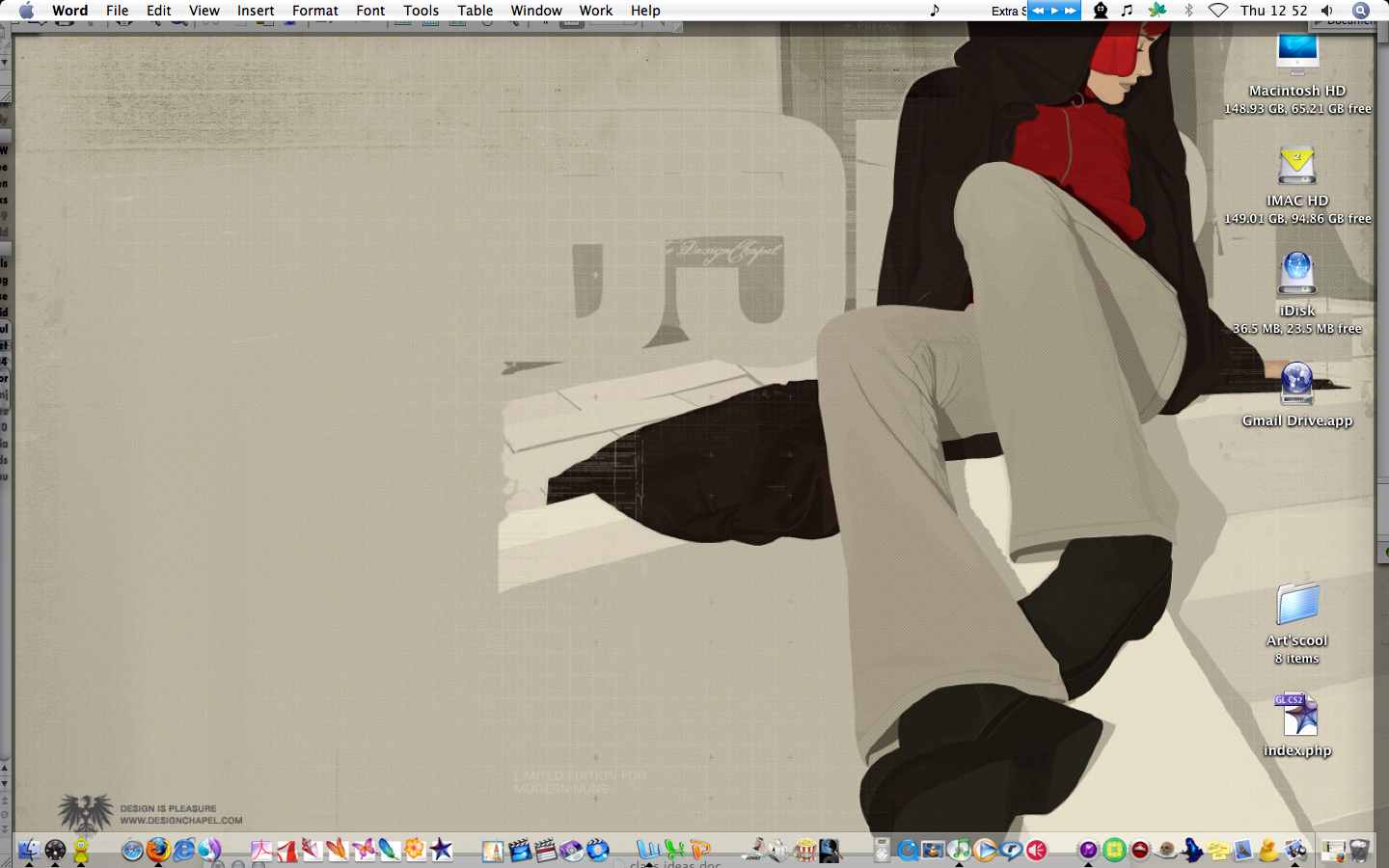The width and height of the screenshot is (1389, 868).
Task: Select the IMAC HD desktop drive
Action: click(1297, 185)
